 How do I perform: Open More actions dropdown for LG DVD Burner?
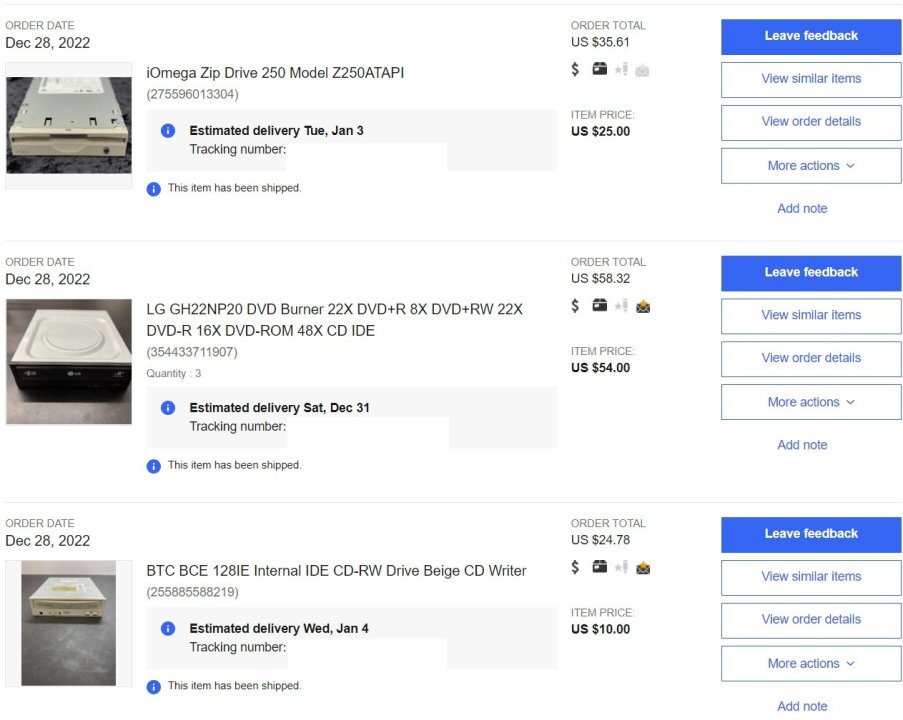point(811,402)
